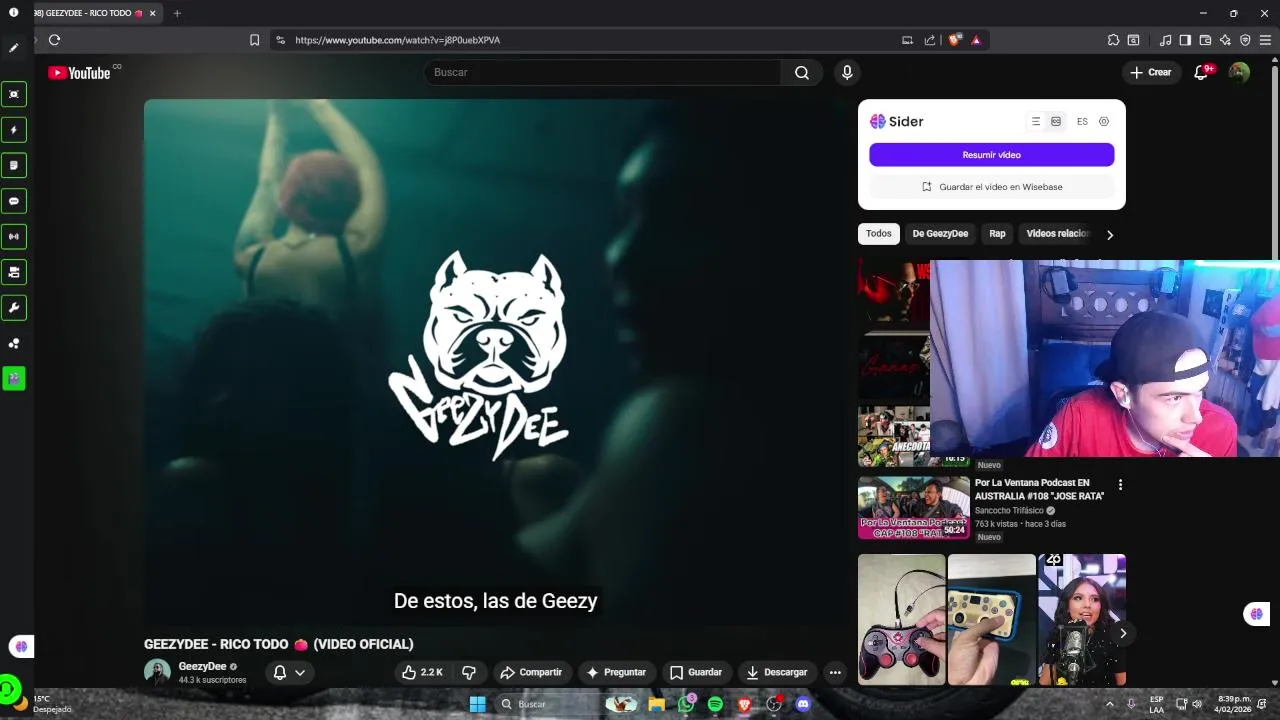Switch Sider to list view icon
Image resolution: width=1280 pixels, height=720 pixels.
click(x=1036, y=121)
